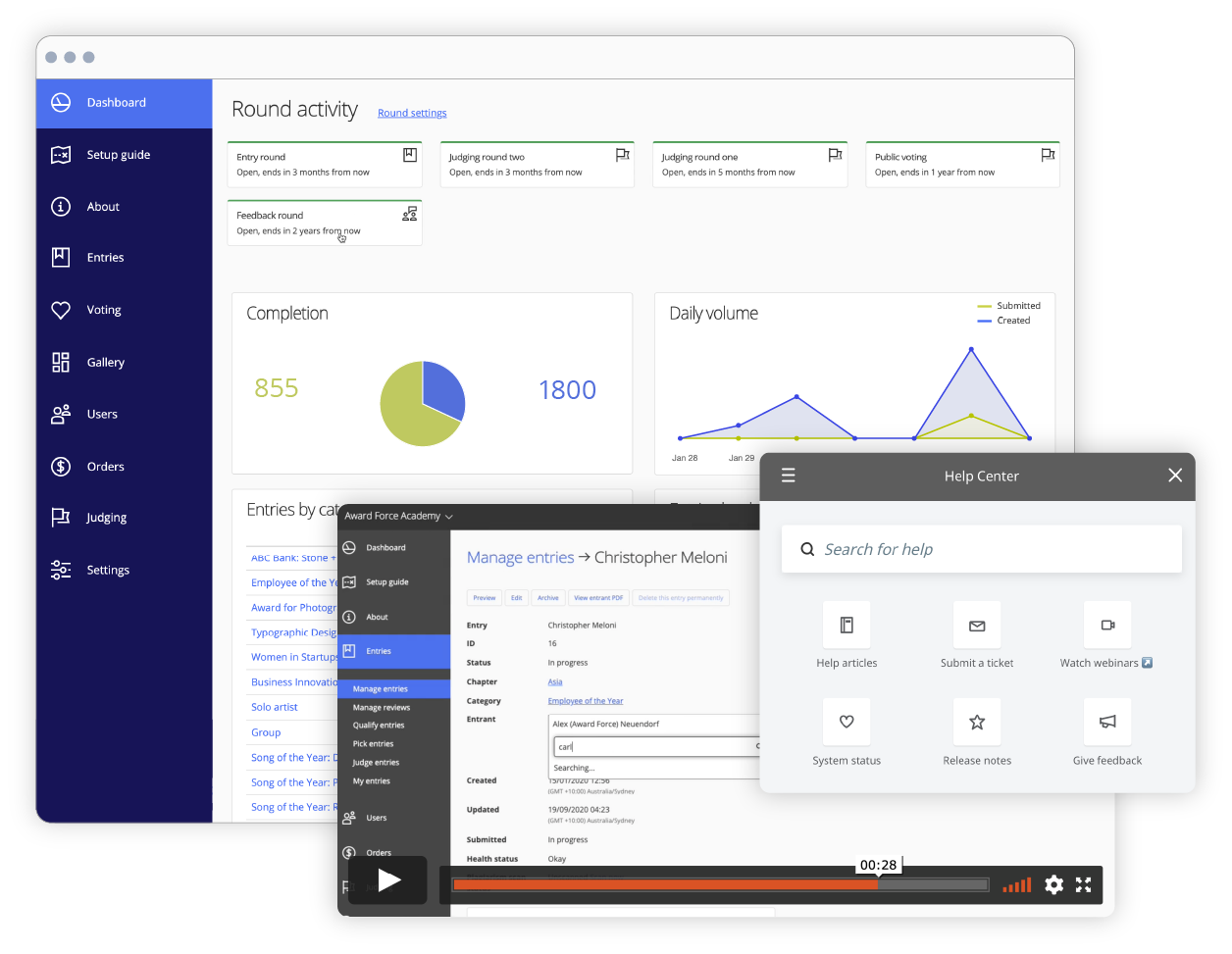Open Round settings next to Round activity
Image resolution: width=1232 pixels, height=954 pixels.
(x=412, y=113)
